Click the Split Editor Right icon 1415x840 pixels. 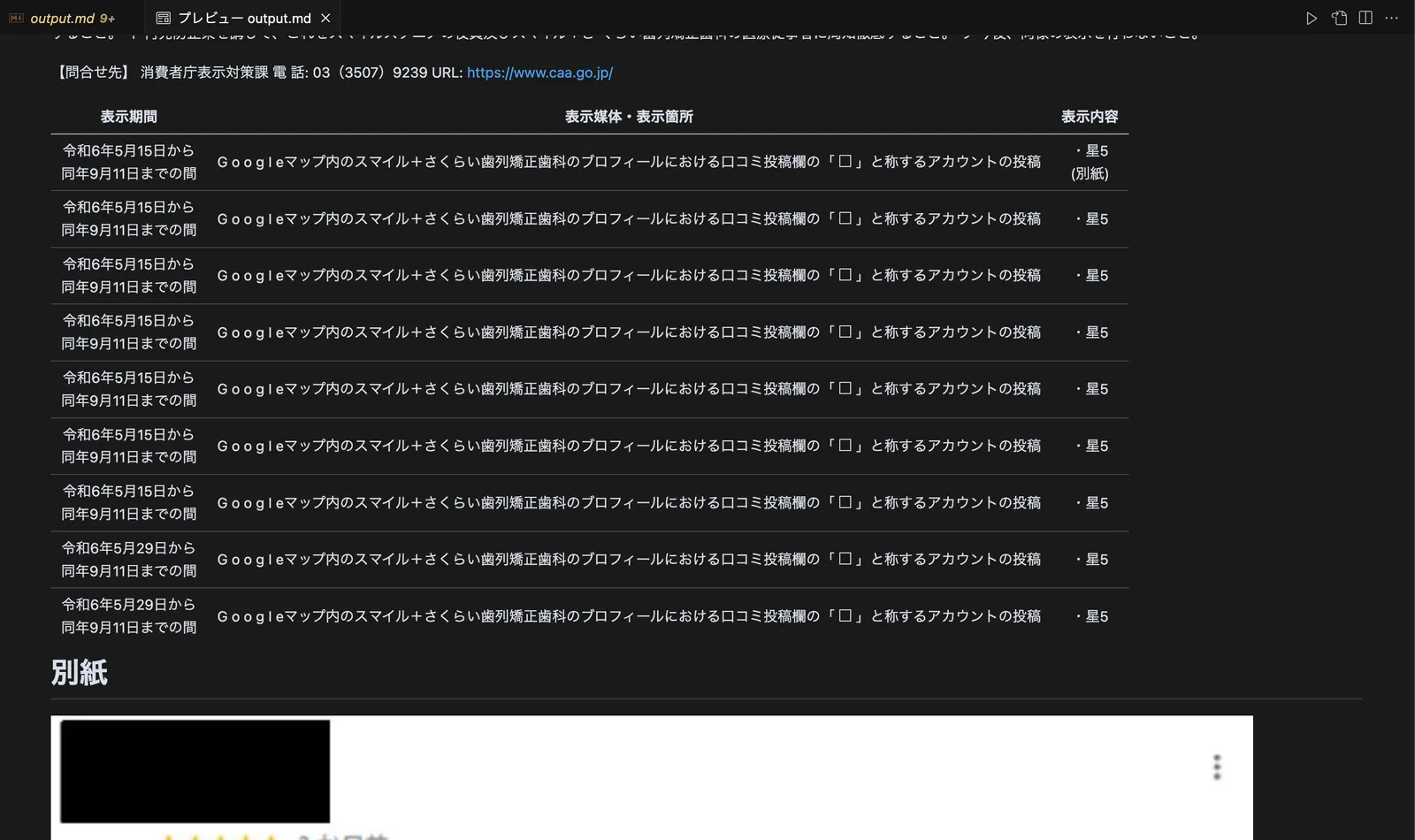click(1365, 18)
